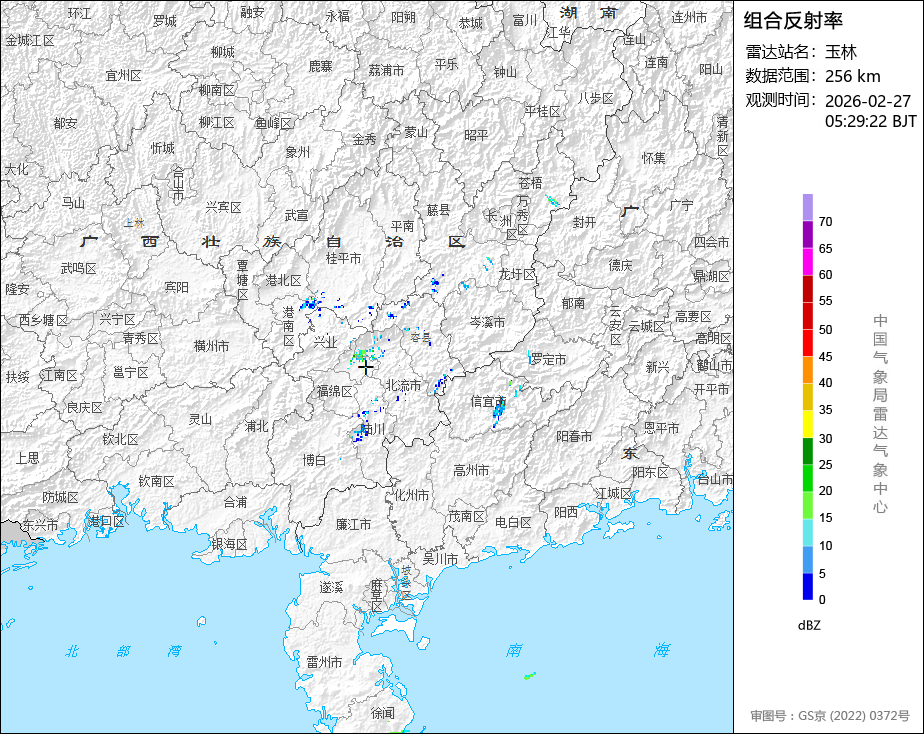Viewport: 924px width, 734px height.
Task: Click the 05:29:22 BJT timestamp
Action: click(870, 121)
